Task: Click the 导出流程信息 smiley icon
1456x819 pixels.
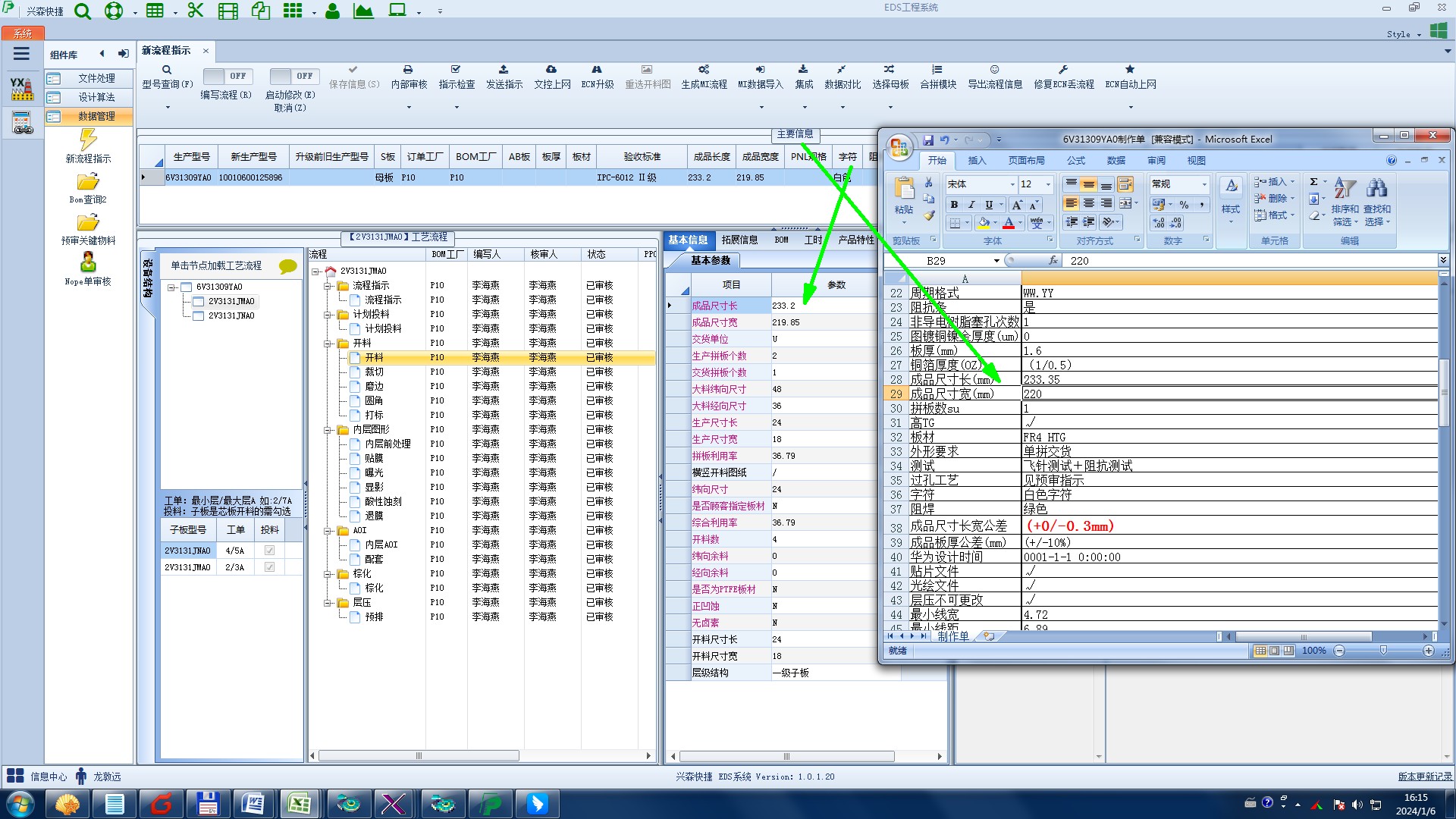Action: coord(994,70)
